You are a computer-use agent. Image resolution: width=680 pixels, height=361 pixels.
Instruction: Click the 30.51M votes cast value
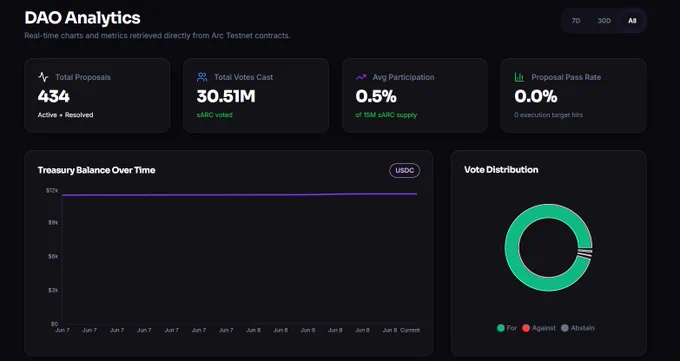[x=226, y=96]
